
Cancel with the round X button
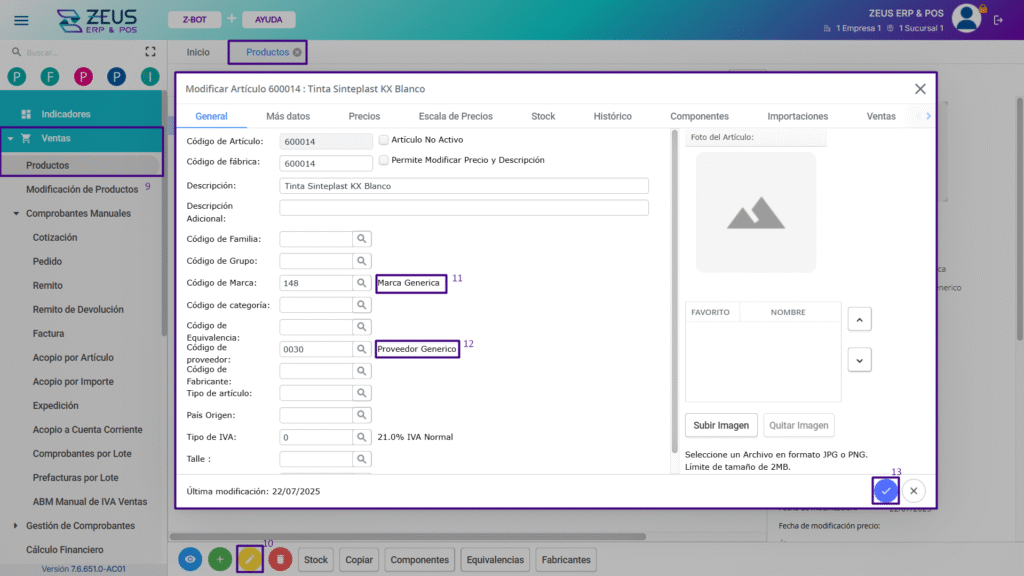[914, 491]
